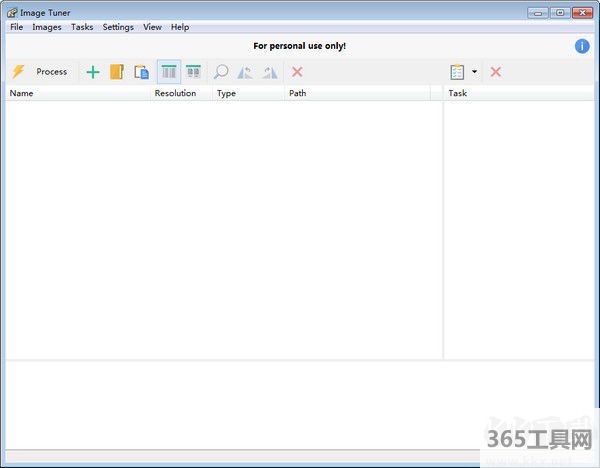
Task: Remove image using the red X icon
Action: point(297,72)
